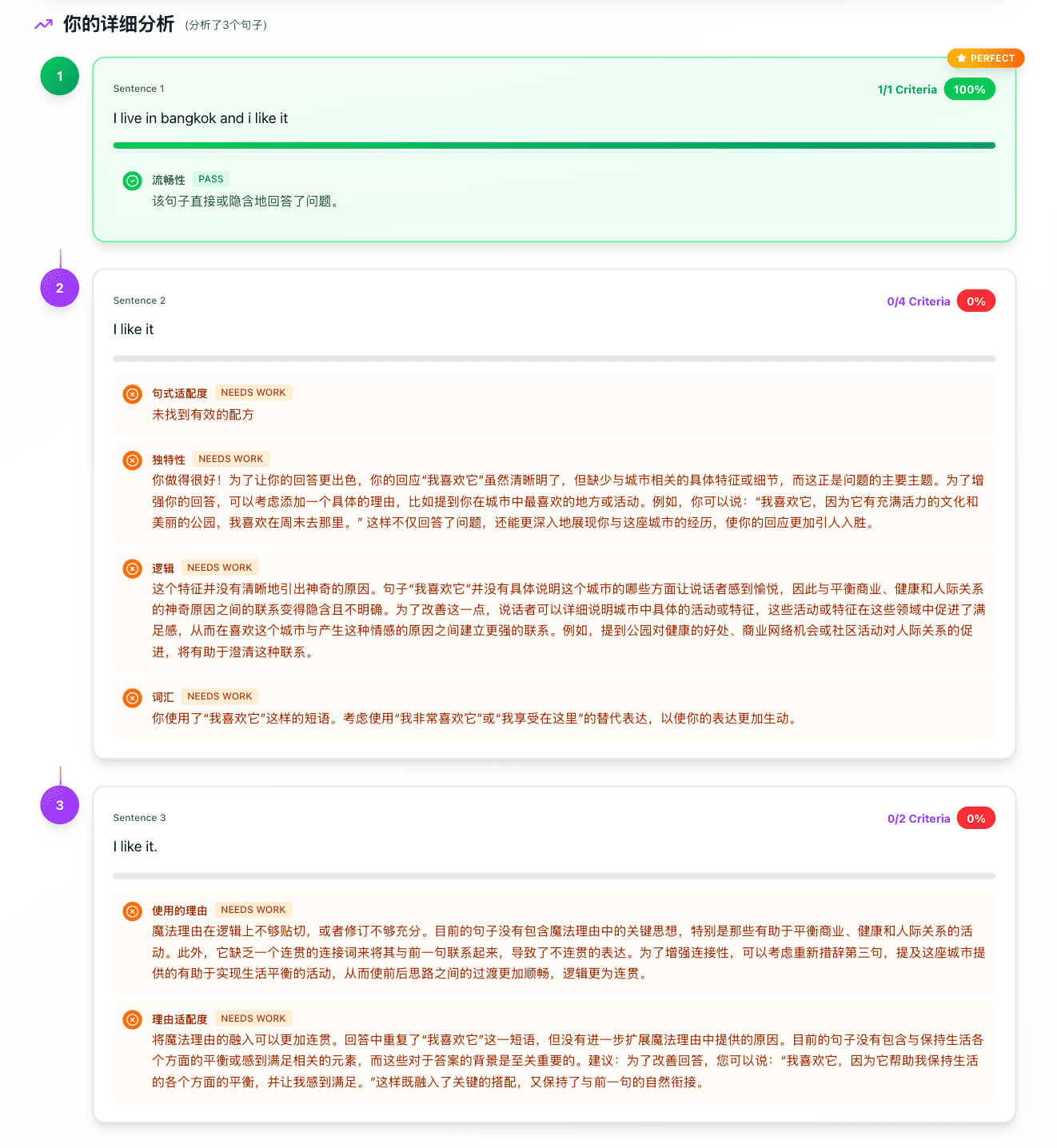Click the Sentence 2 label

[x=140, y=301]
